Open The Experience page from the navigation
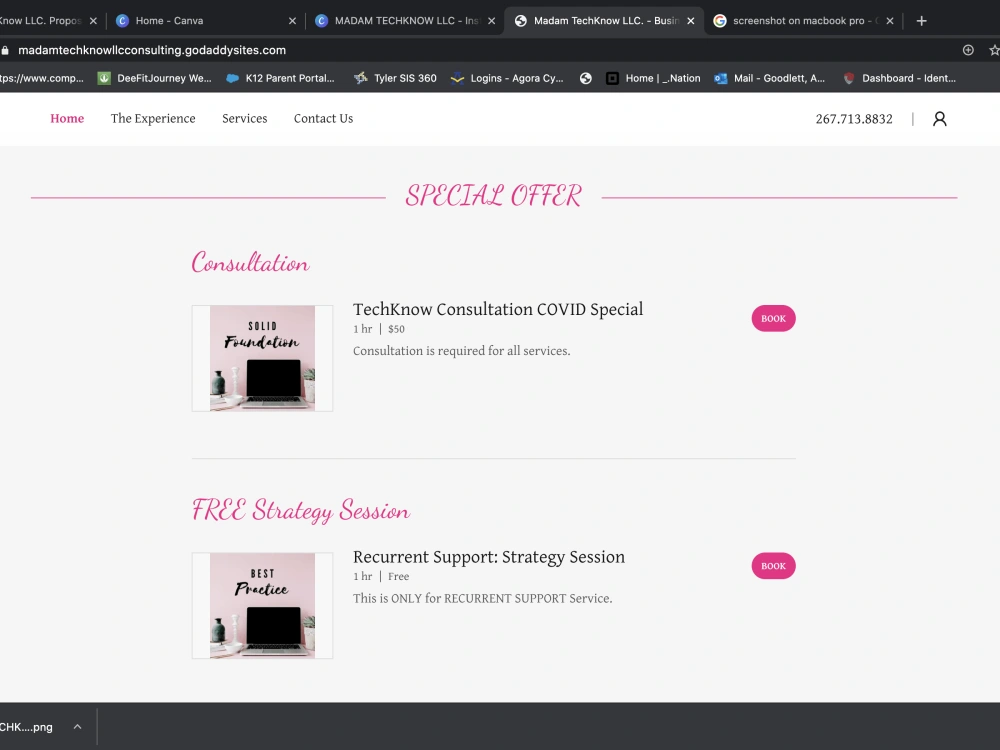1000x750 pixels. pyautogui.click(x=152, y=118)
